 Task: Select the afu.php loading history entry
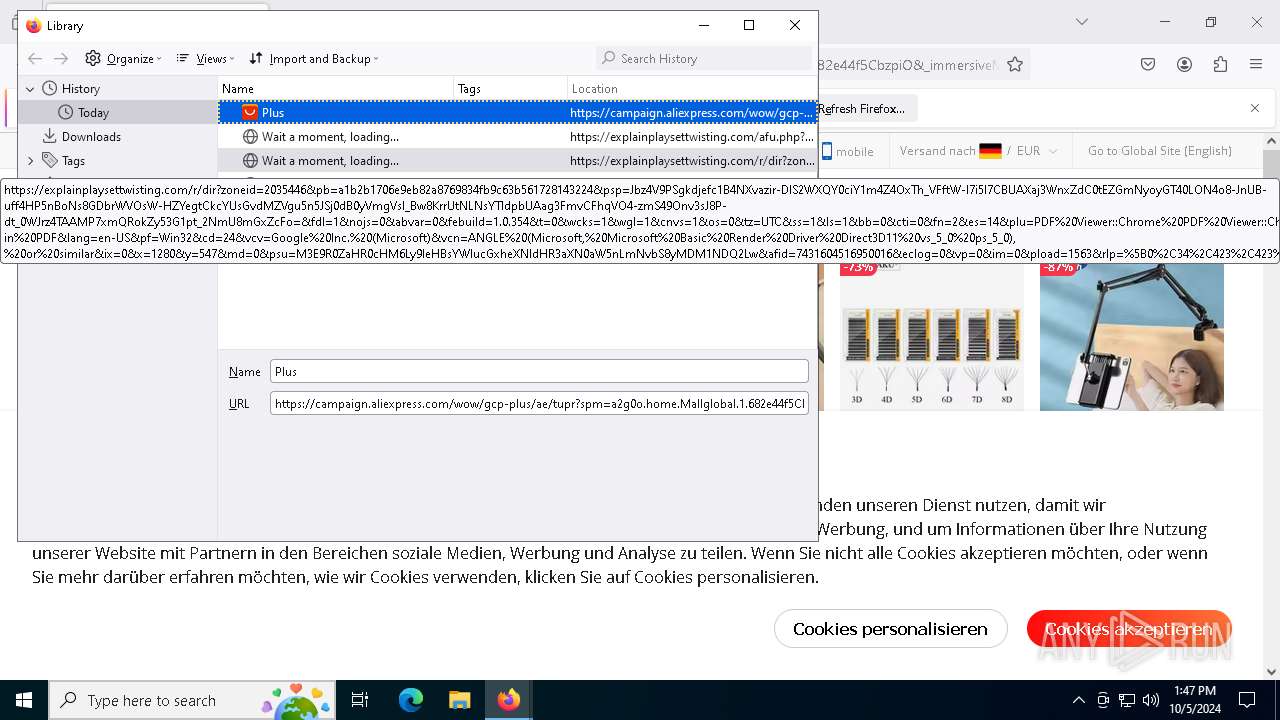(518, 137)
